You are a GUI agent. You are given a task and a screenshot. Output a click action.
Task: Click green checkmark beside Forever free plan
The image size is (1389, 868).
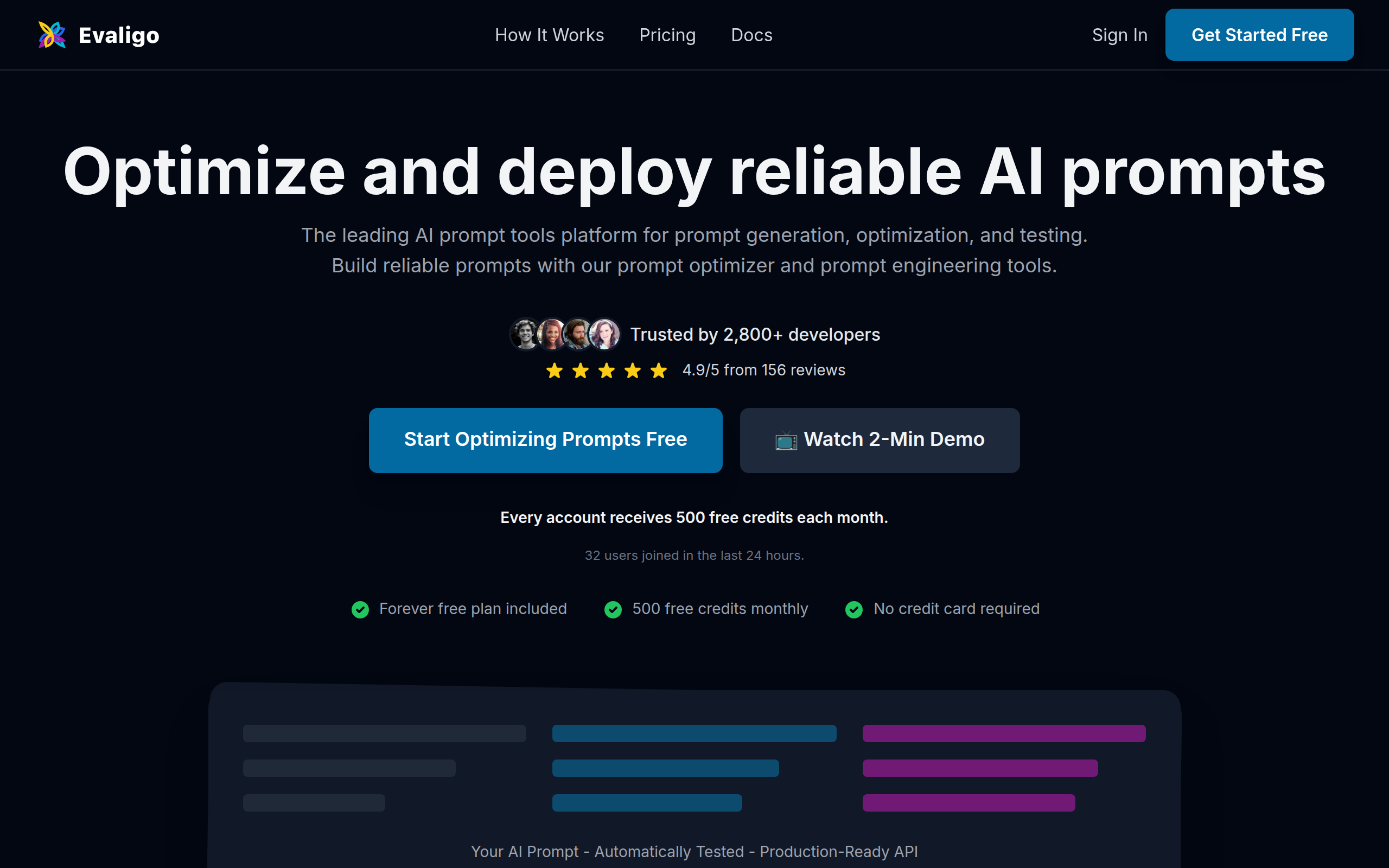(360, 609)
